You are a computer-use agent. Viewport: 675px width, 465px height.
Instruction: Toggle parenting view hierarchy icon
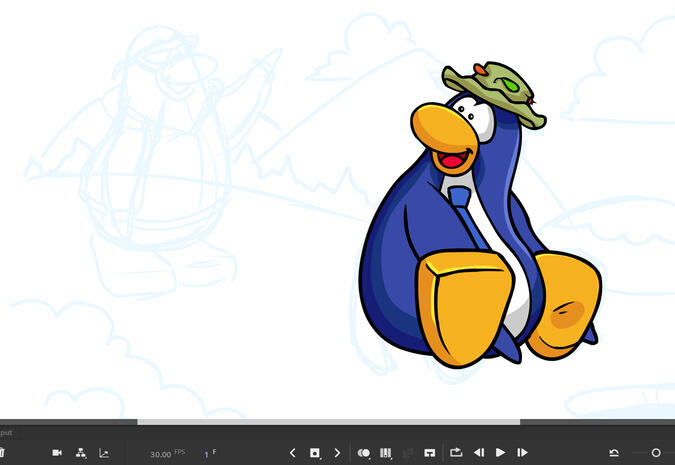click(81, 453)
